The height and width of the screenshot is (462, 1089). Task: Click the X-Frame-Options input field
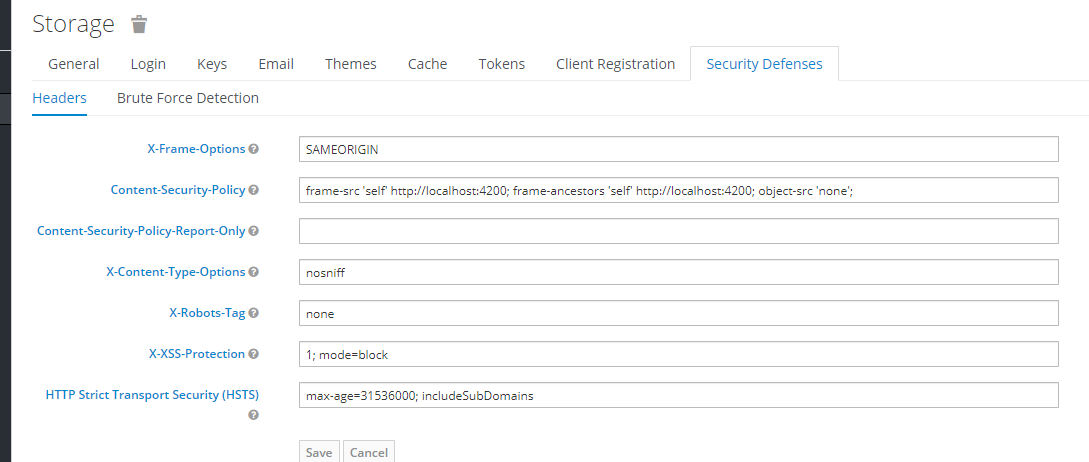tap(678, 149)
